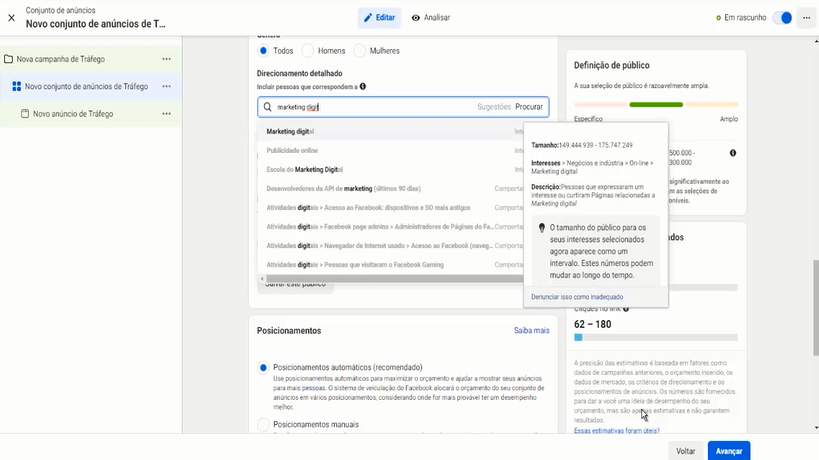Click the audience definition gauge bar
This screenshot has width=819, height=460.
pos(656,104)
